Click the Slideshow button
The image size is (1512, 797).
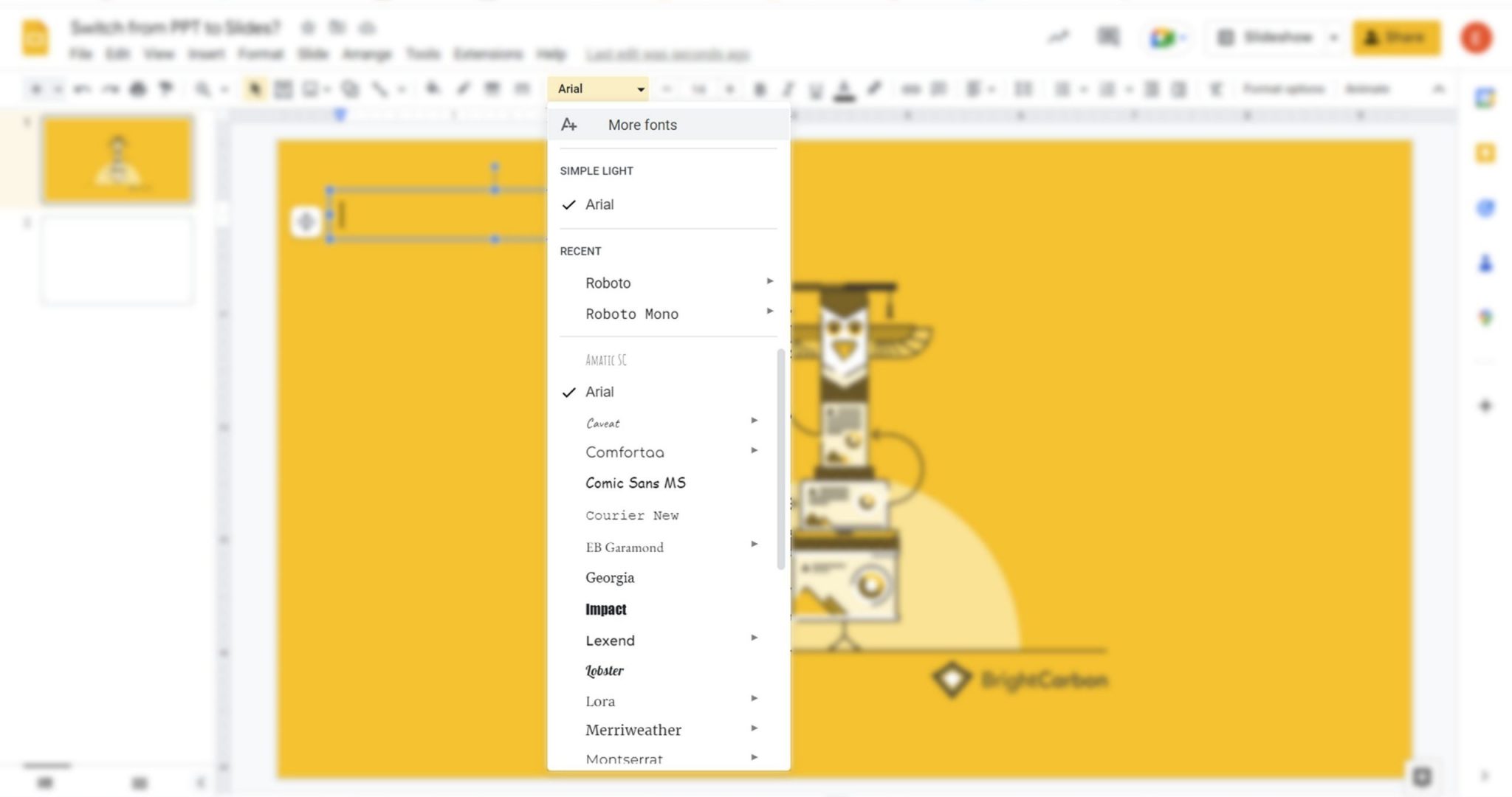1277,37
